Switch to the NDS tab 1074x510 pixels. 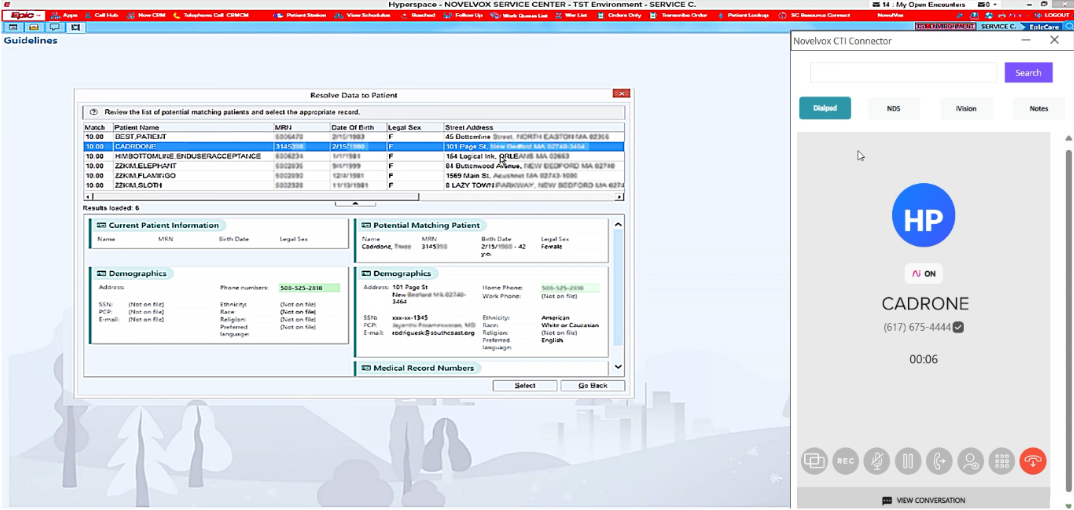pos(893,108)
